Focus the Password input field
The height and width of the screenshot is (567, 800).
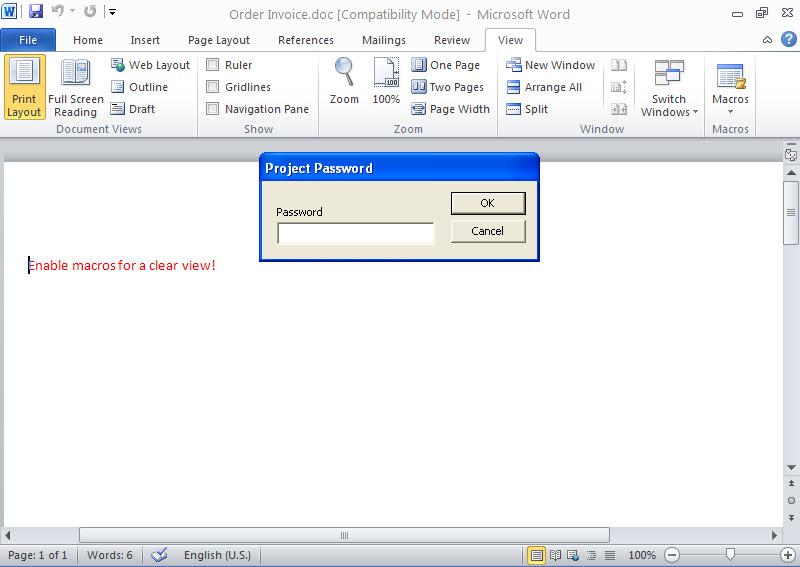(x=356, y=233)
